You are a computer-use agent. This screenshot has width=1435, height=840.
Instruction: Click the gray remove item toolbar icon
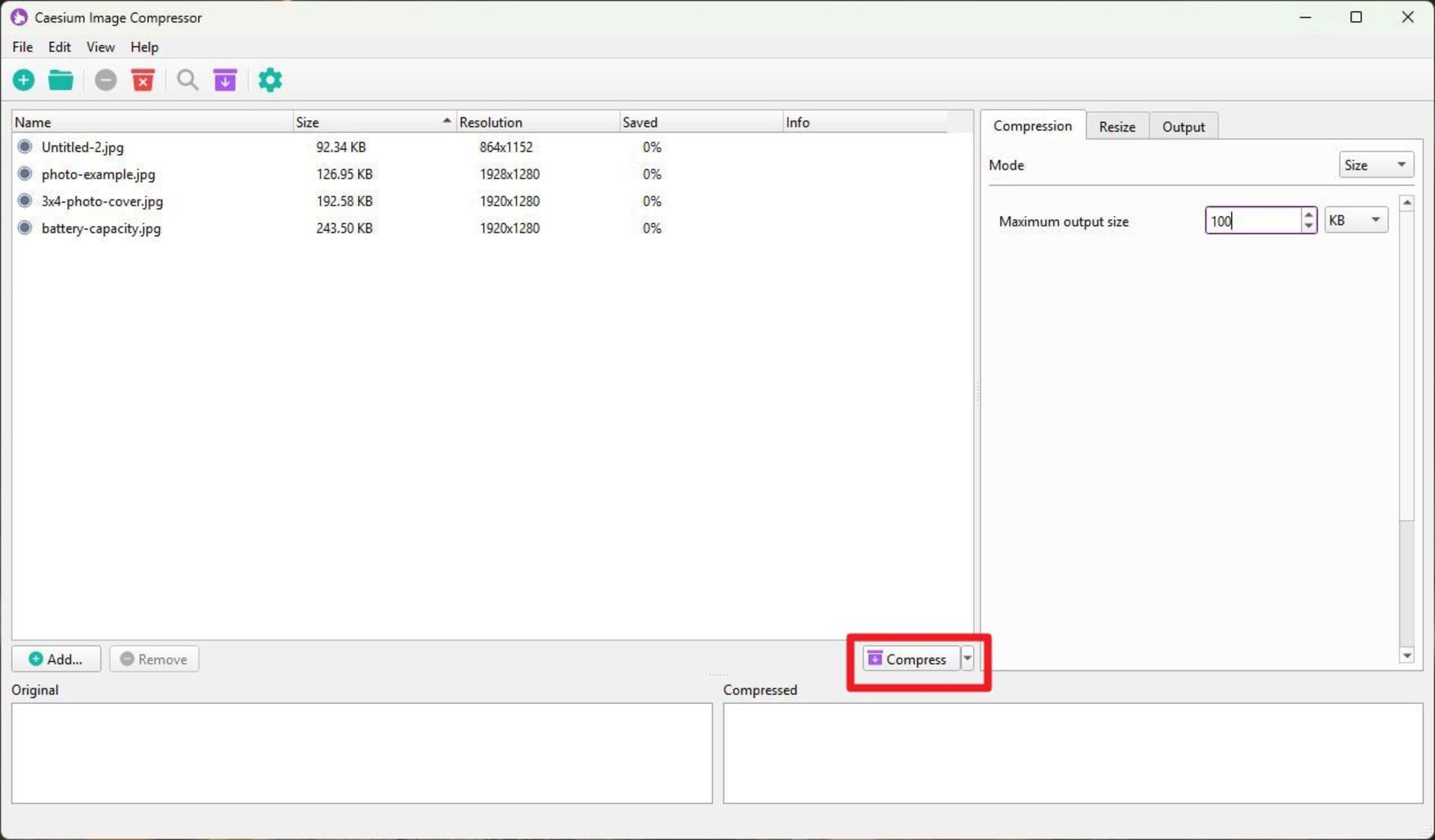point(105,80)
